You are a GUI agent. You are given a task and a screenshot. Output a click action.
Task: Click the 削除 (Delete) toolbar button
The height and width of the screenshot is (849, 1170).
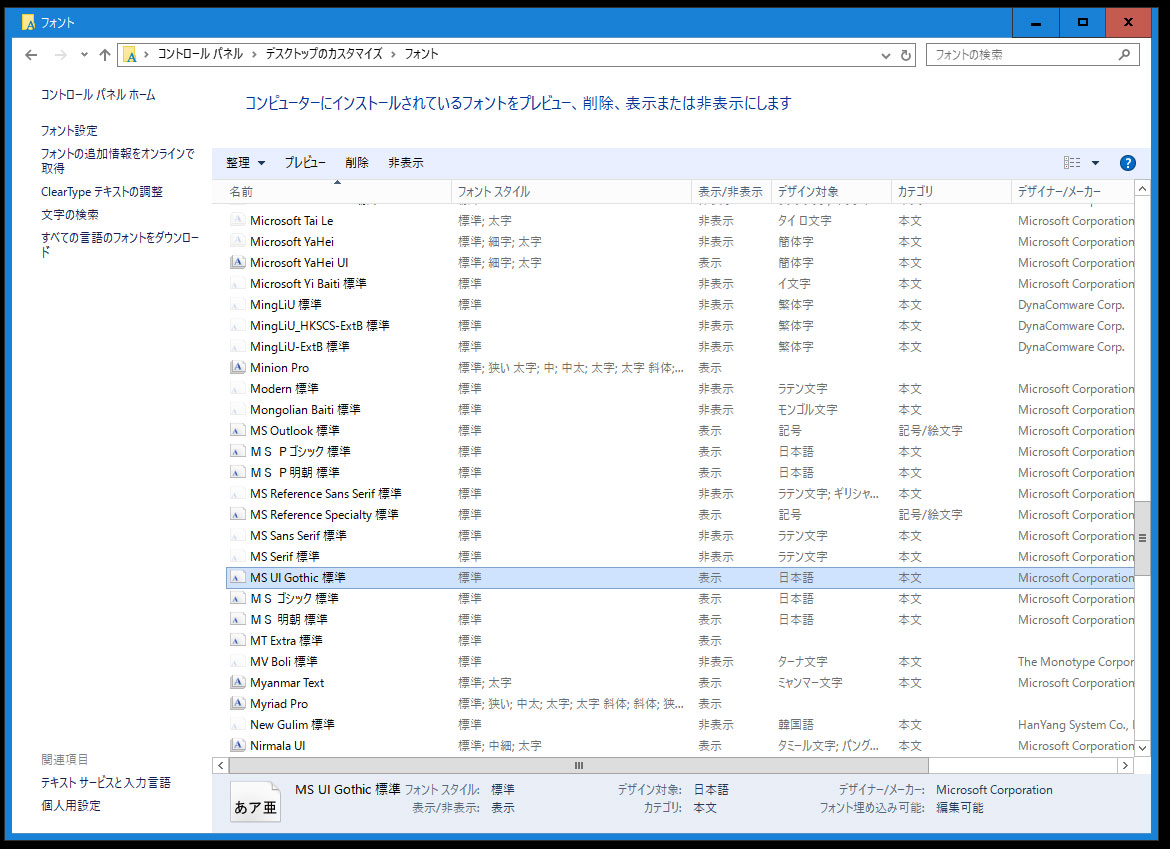click(x=357, y=163)
